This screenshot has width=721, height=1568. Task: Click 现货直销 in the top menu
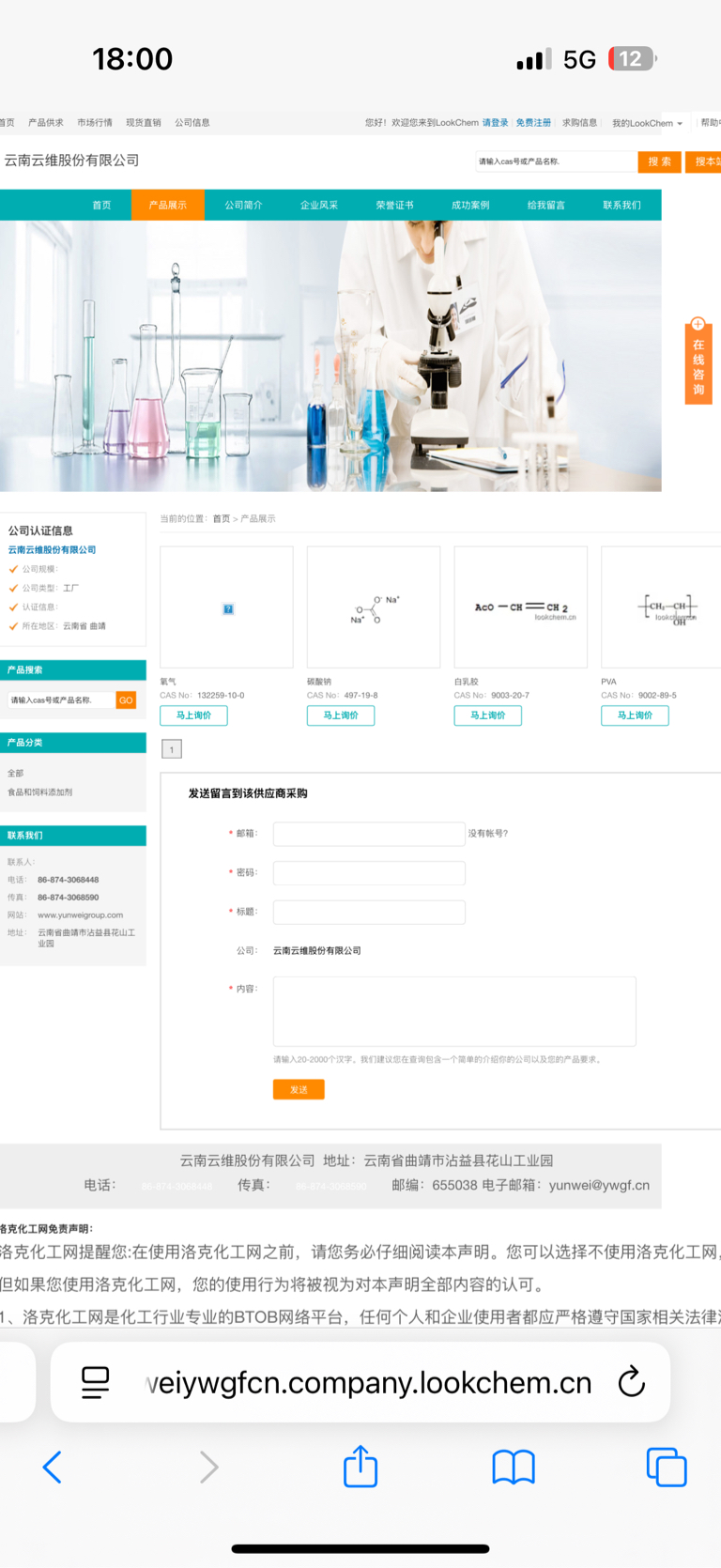[x=144, y=123]
